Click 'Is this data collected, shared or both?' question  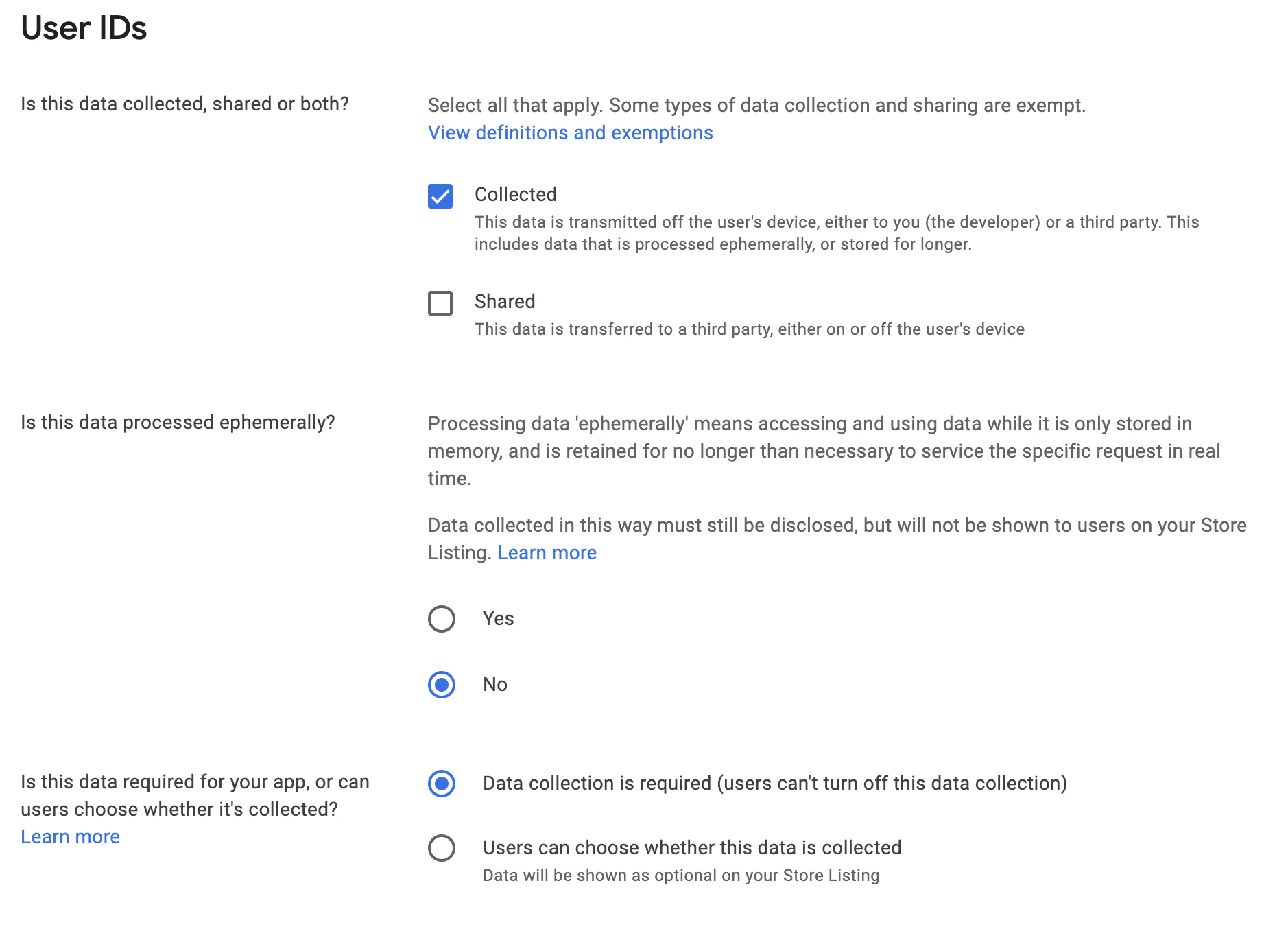pyautogui.click(x=184, y=104)
